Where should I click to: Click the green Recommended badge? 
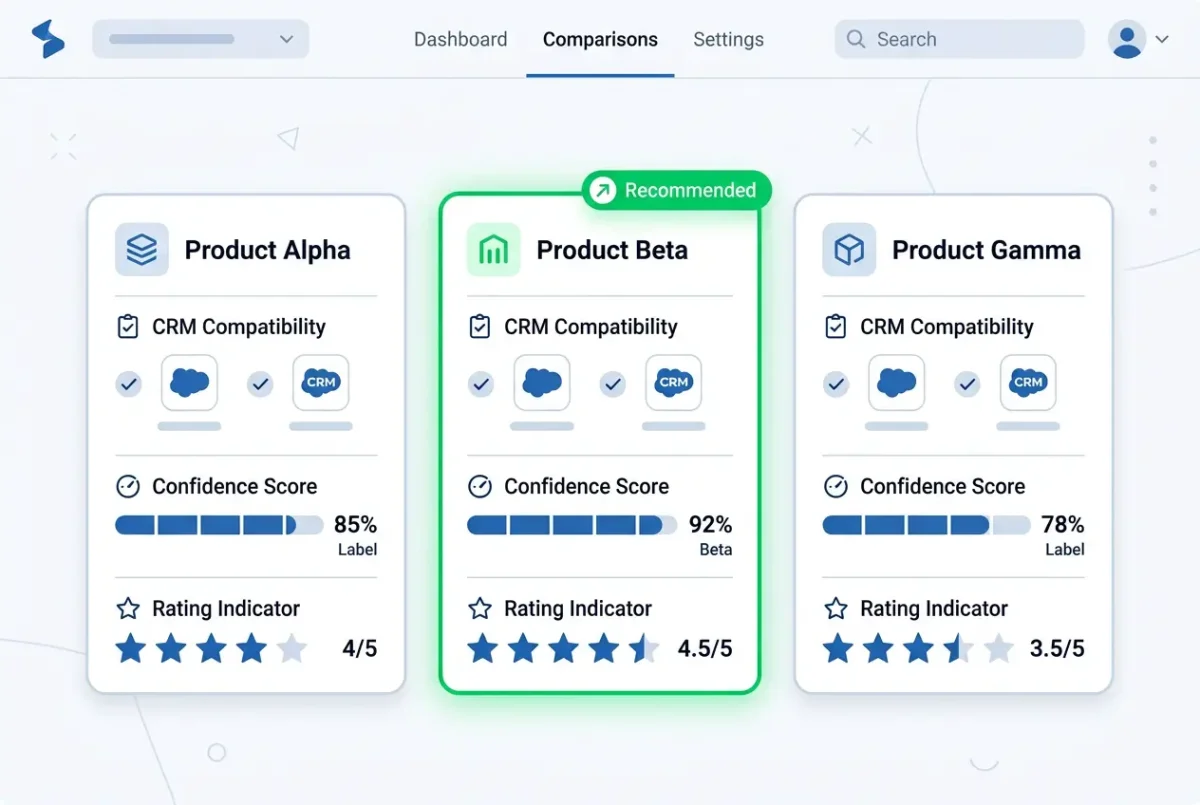click(x=677, y=190)
